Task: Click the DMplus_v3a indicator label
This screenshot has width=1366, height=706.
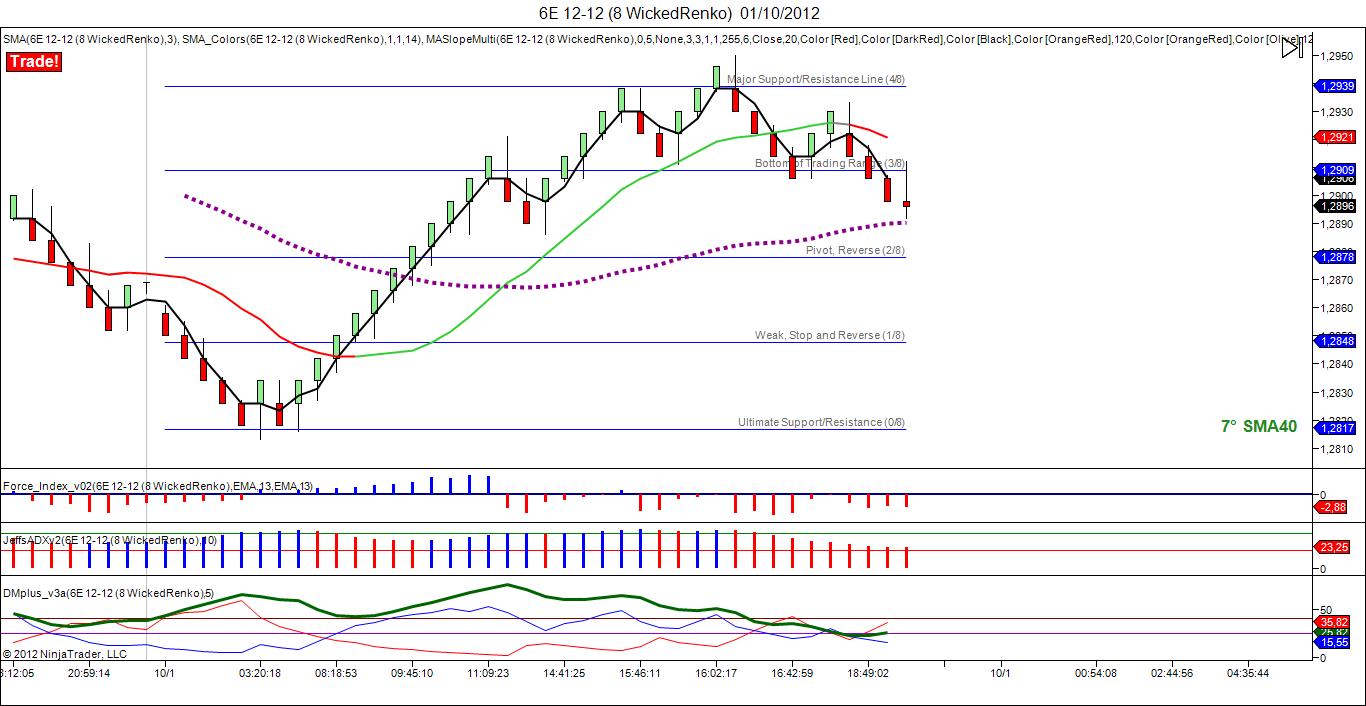Action: (x=106, y=593)
